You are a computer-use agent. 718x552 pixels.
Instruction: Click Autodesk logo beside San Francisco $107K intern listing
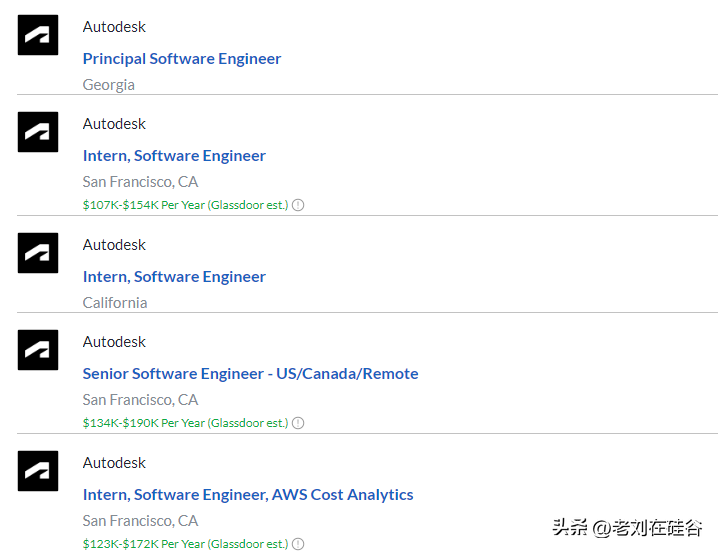pos(38,132)
